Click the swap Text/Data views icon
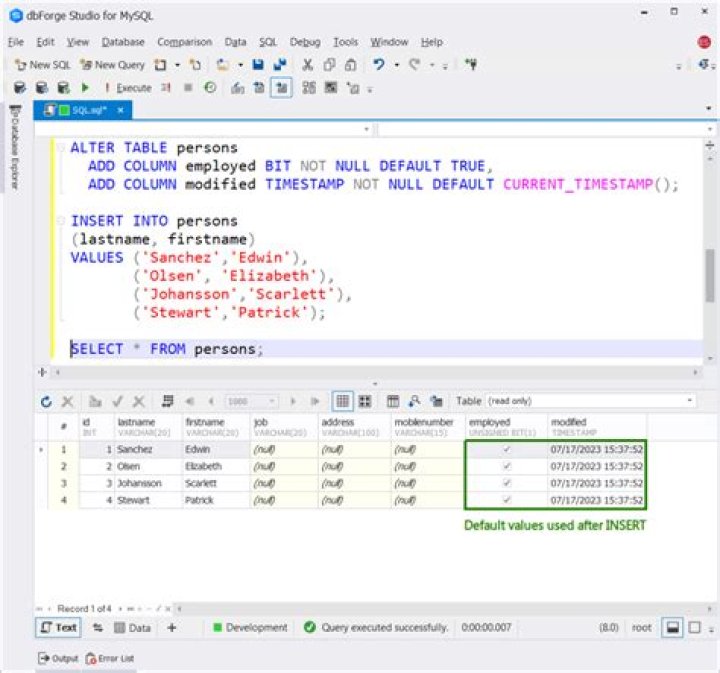Viewport: 720px width, 673px height. pyautogui.click(x=98, y=628)
